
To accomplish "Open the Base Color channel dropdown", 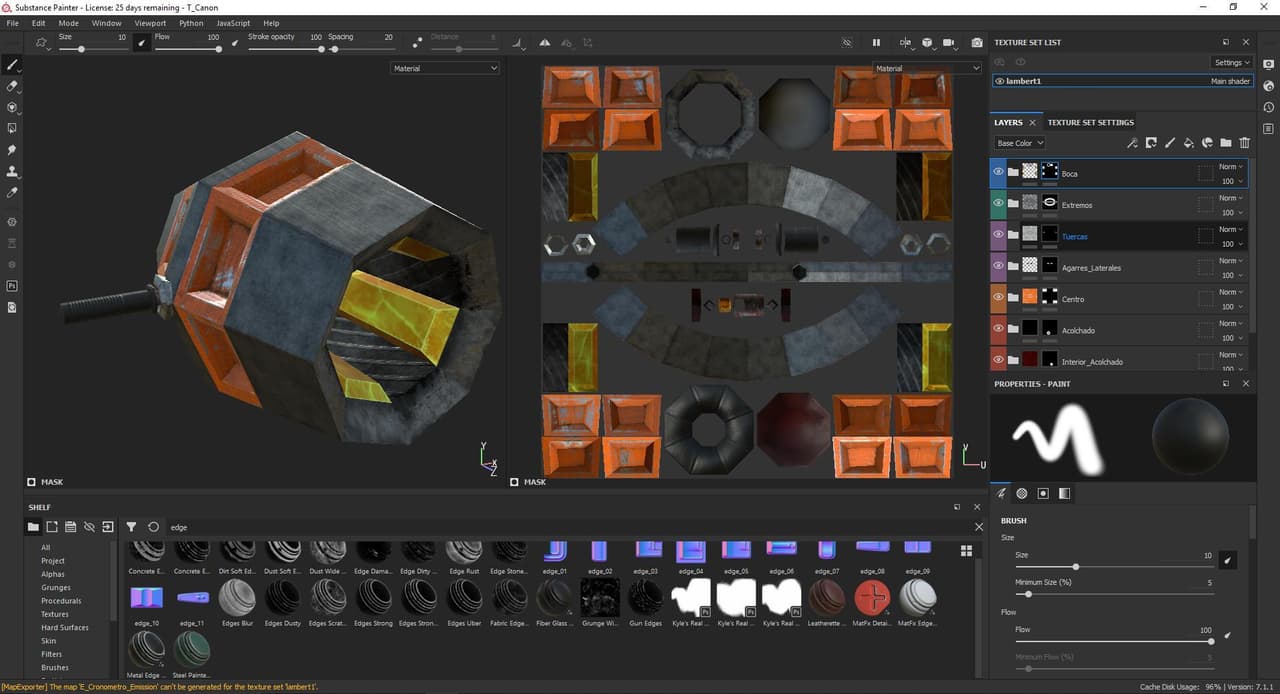I will pyautogui.click(x=1020, y=143).
